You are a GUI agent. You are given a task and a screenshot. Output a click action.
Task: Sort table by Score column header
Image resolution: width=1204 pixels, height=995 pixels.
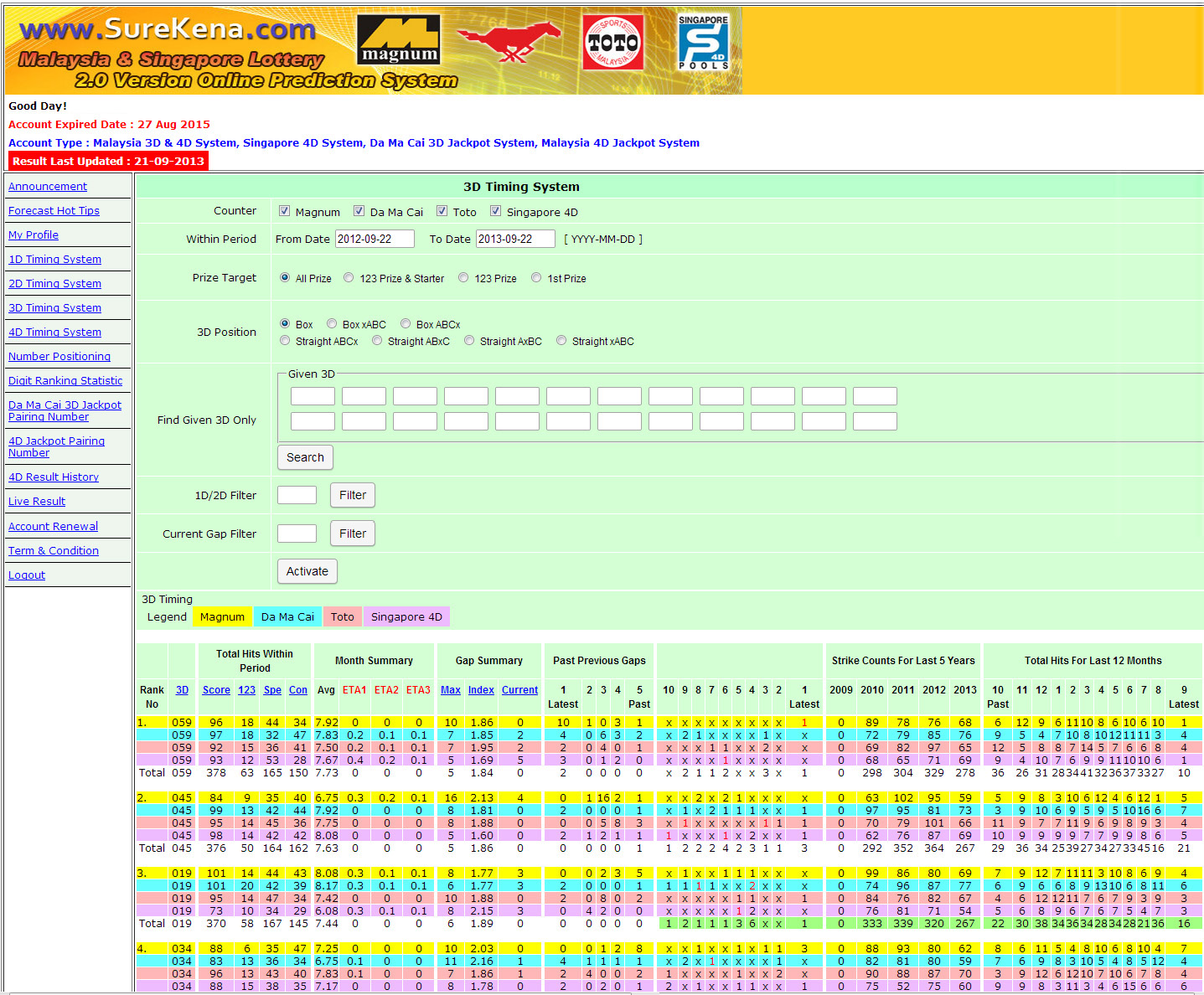pyautogui.click(x=216, y=690)
